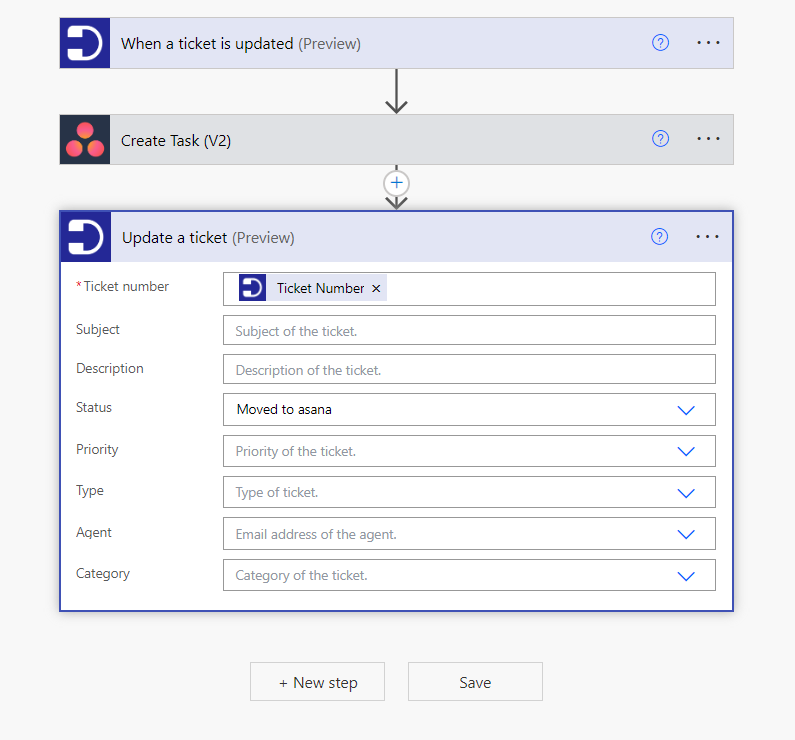Click the icon inside the Ticket Number token
795x740 pixels.
pyautogui.click(x=252, y=288)
